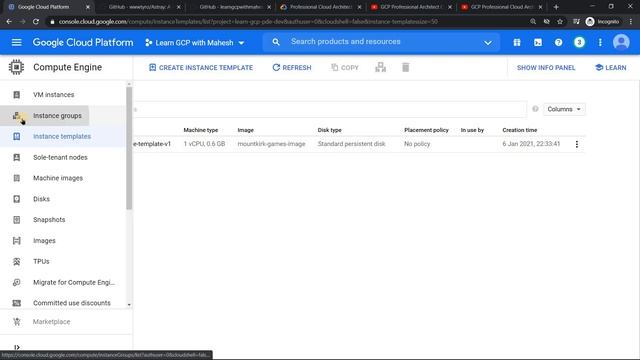Open the Google account avatar

(x=621, y=42)
